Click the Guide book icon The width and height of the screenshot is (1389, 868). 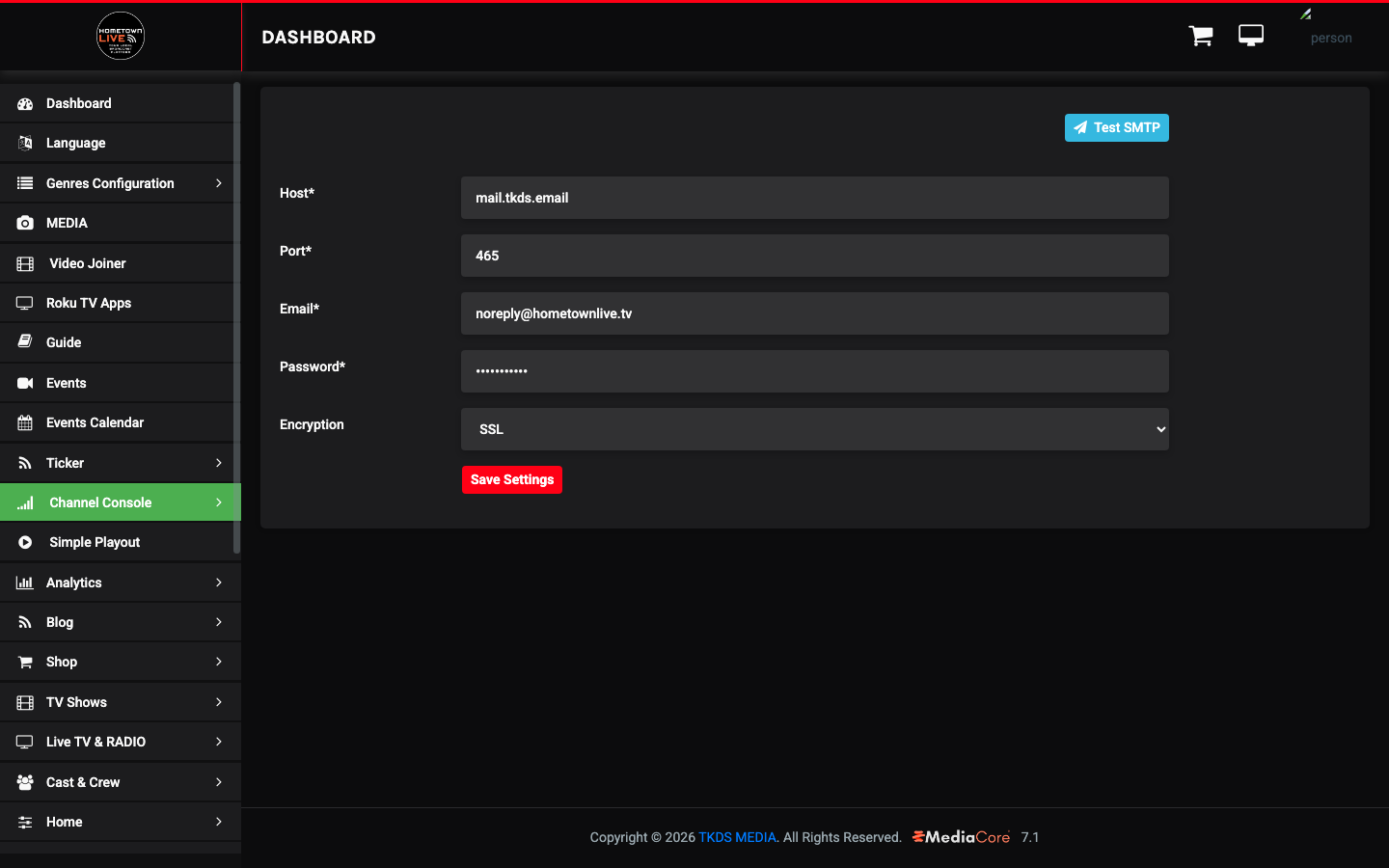pos(25,342)
